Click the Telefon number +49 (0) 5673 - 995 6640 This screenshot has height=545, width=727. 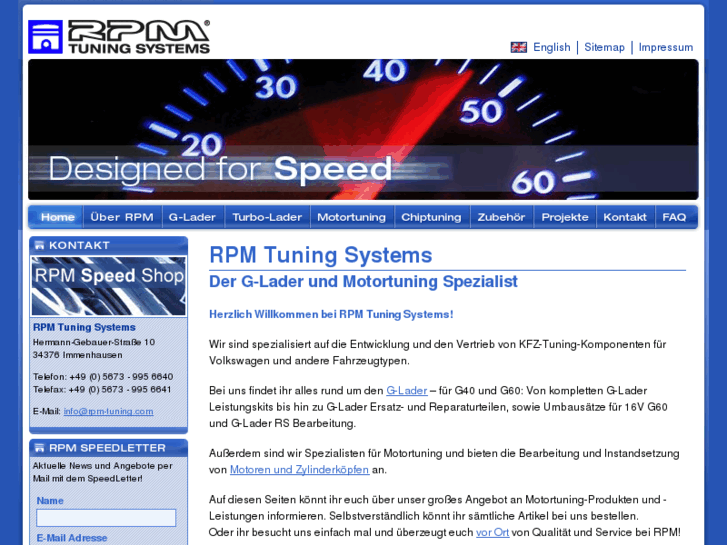[121, 377]
